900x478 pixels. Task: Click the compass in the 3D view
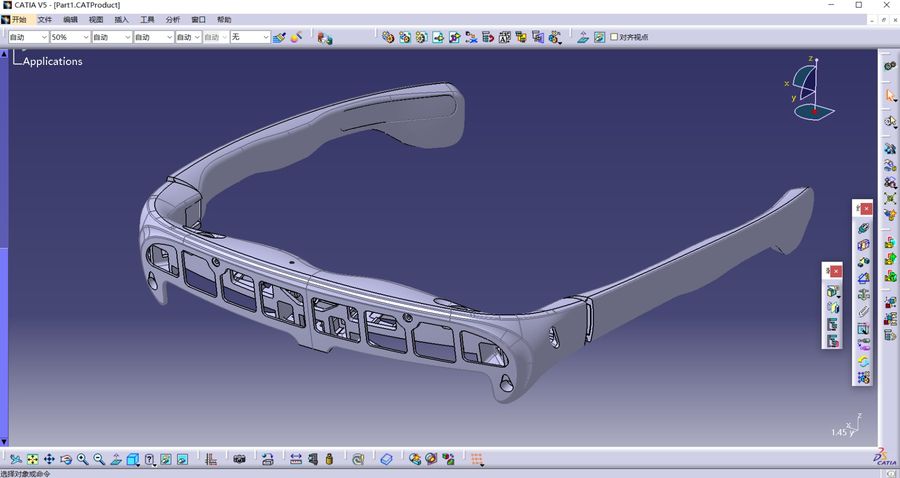tap(810, 87)
